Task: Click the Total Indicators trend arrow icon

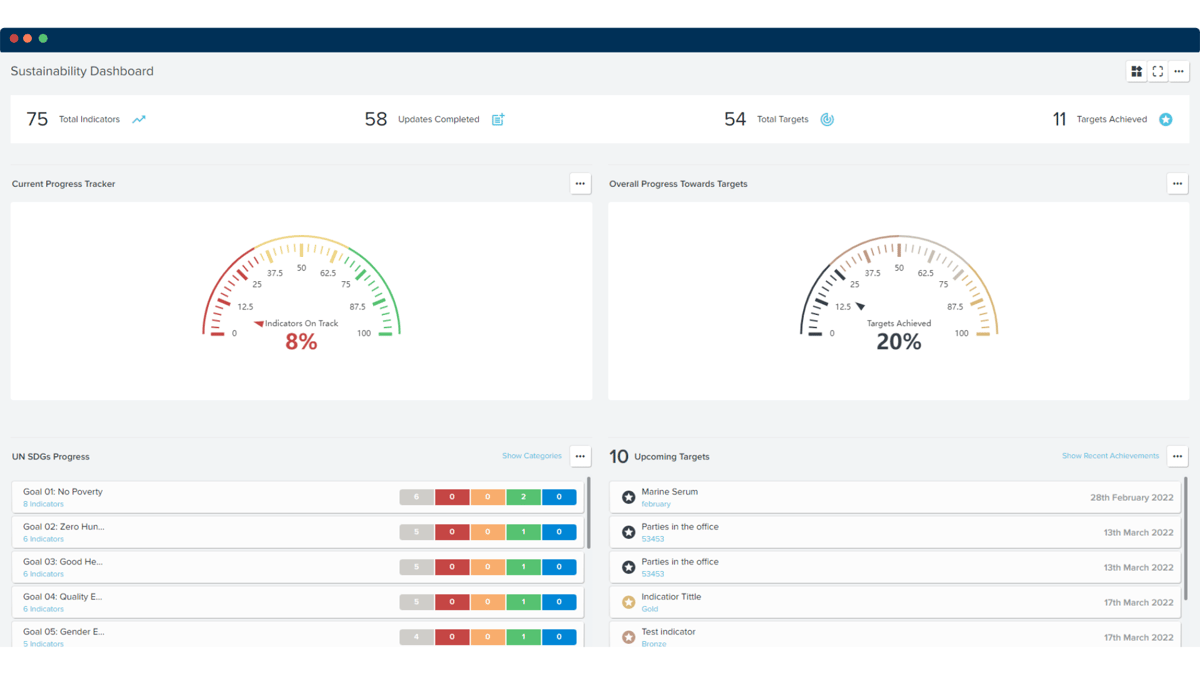Action: (139, 119)
